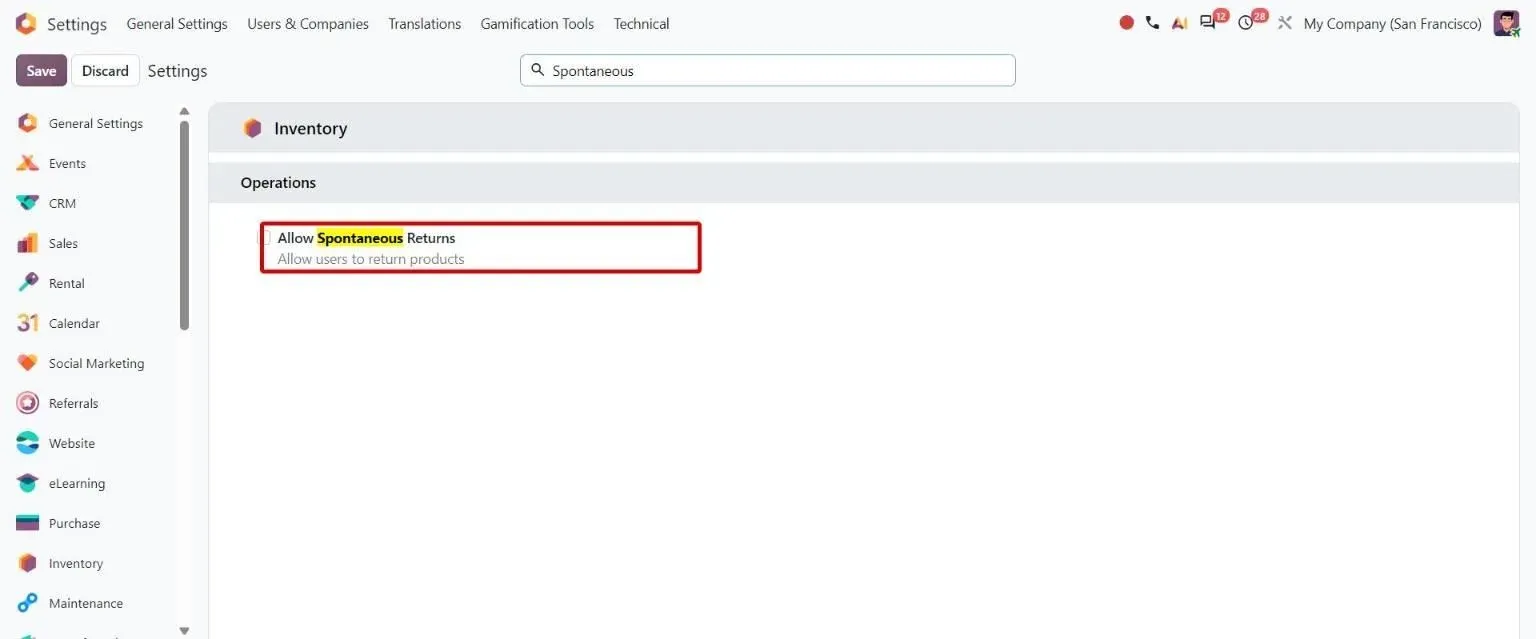Open the debug tools wrench icon
The height and width of the screenshot is (639, 1536).
click(x=1285, y=23)
